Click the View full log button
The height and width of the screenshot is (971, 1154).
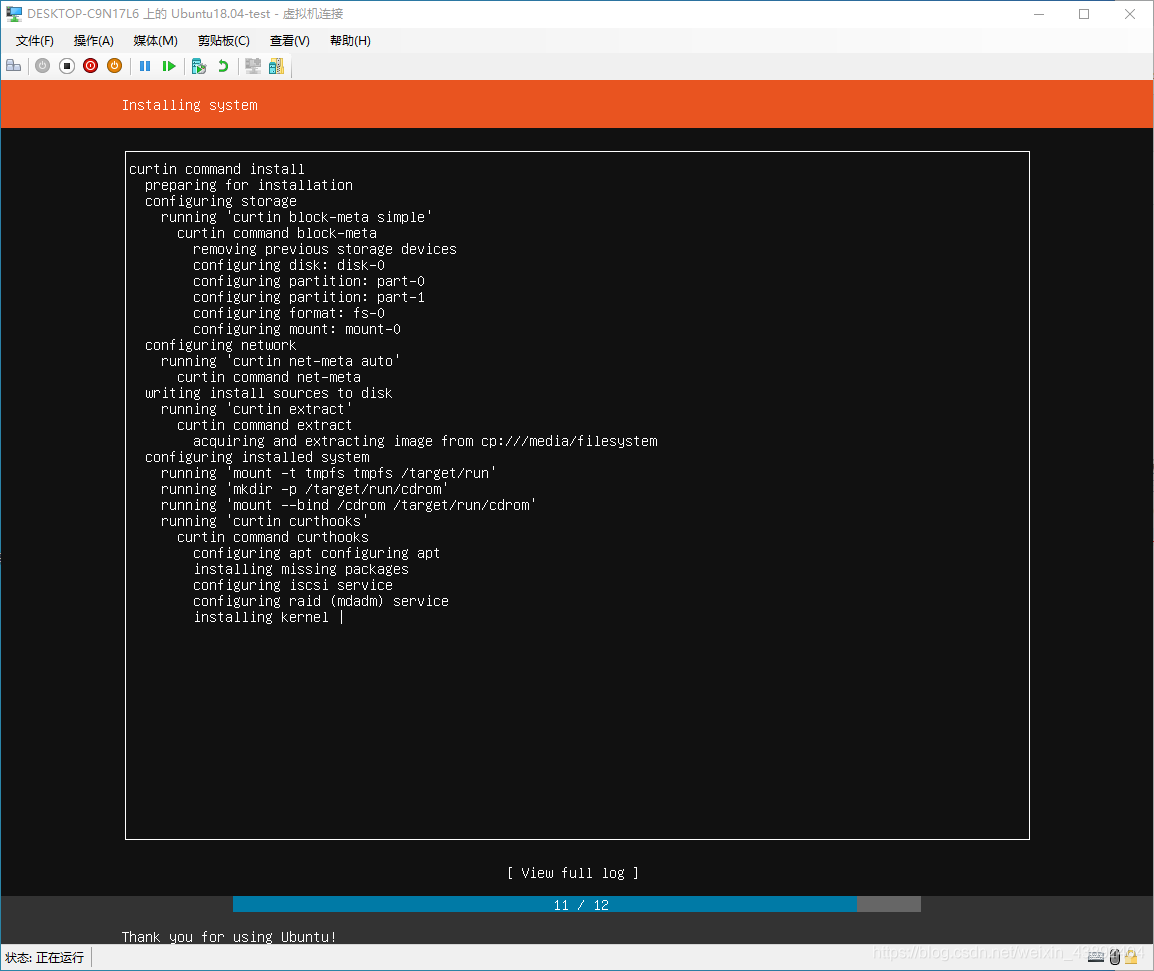coord(573,873)
